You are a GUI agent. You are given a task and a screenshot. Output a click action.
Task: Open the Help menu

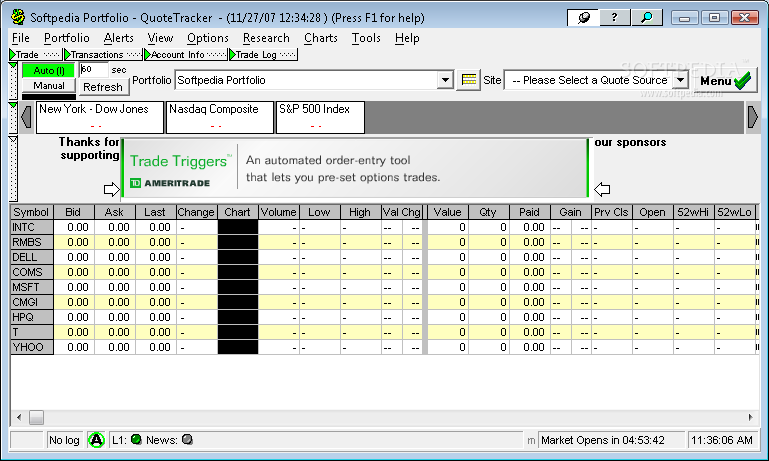tap(407, 38)
